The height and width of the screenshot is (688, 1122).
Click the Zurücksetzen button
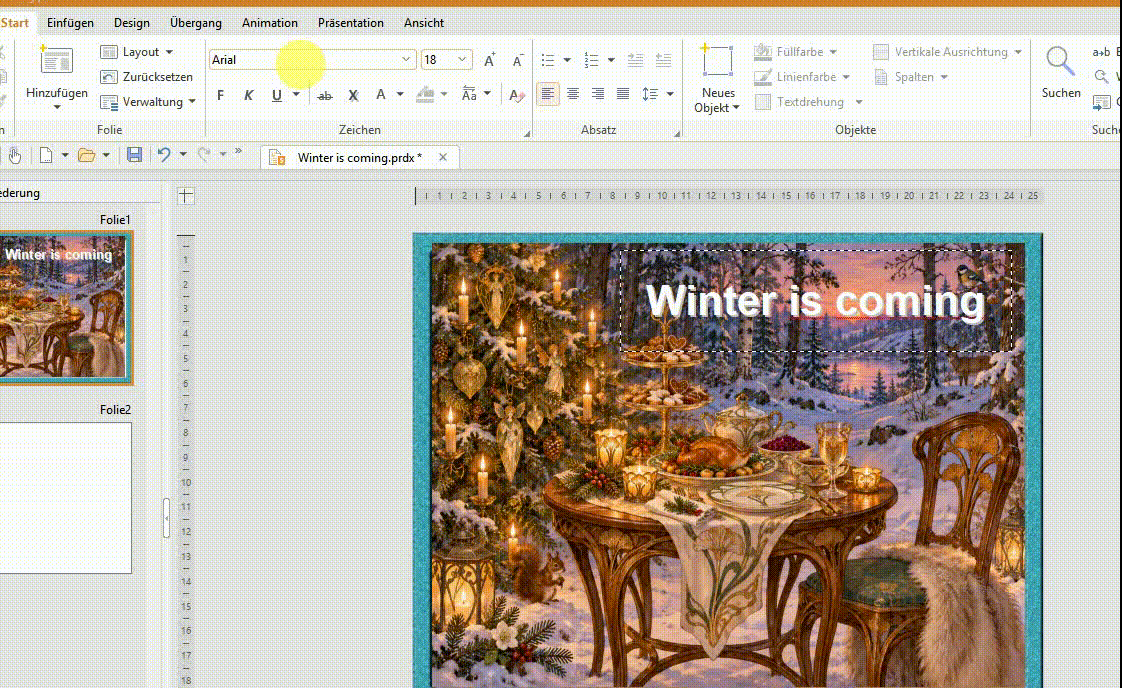pos(147,77)
